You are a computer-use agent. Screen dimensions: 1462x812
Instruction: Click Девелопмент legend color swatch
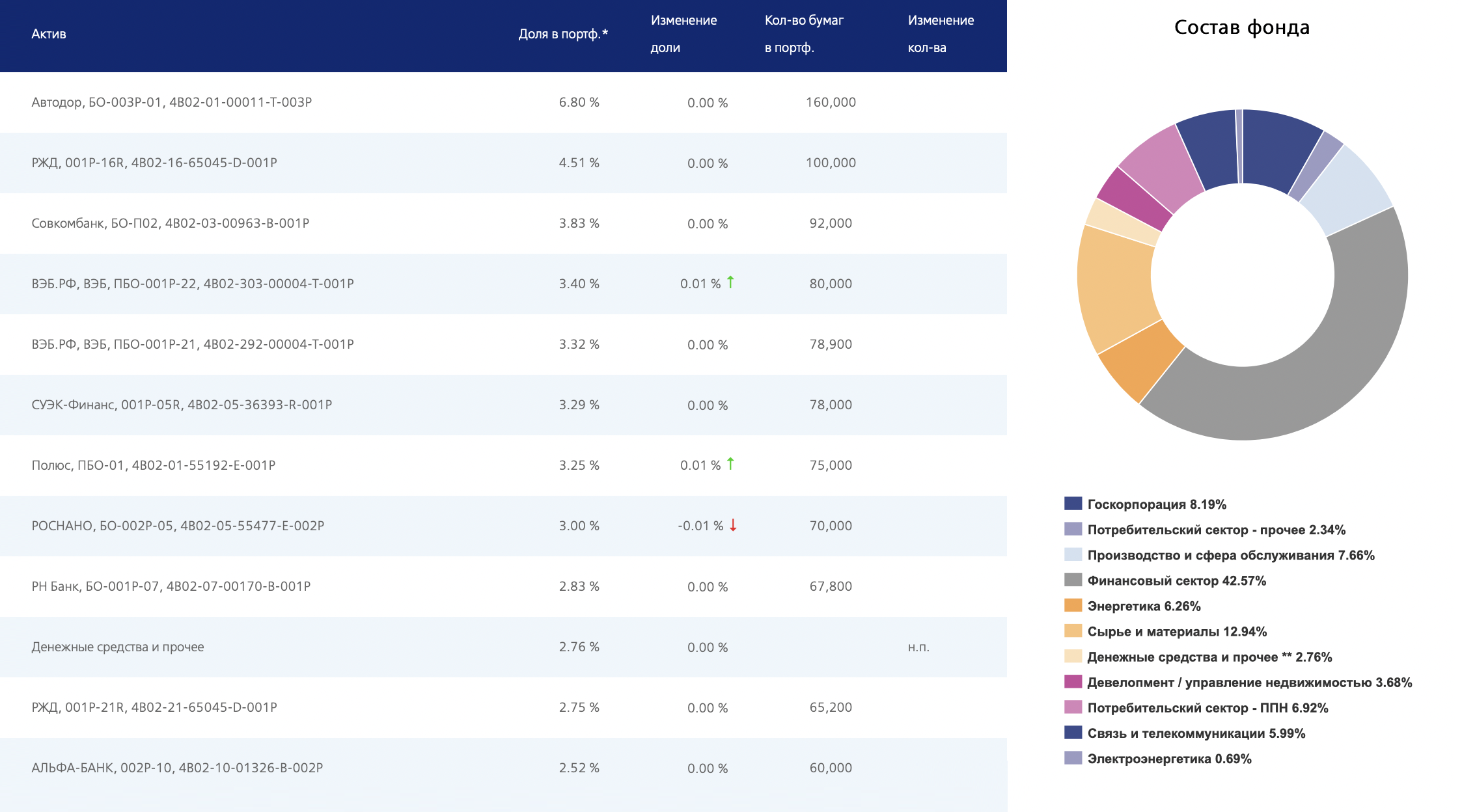click(1073, 681)
